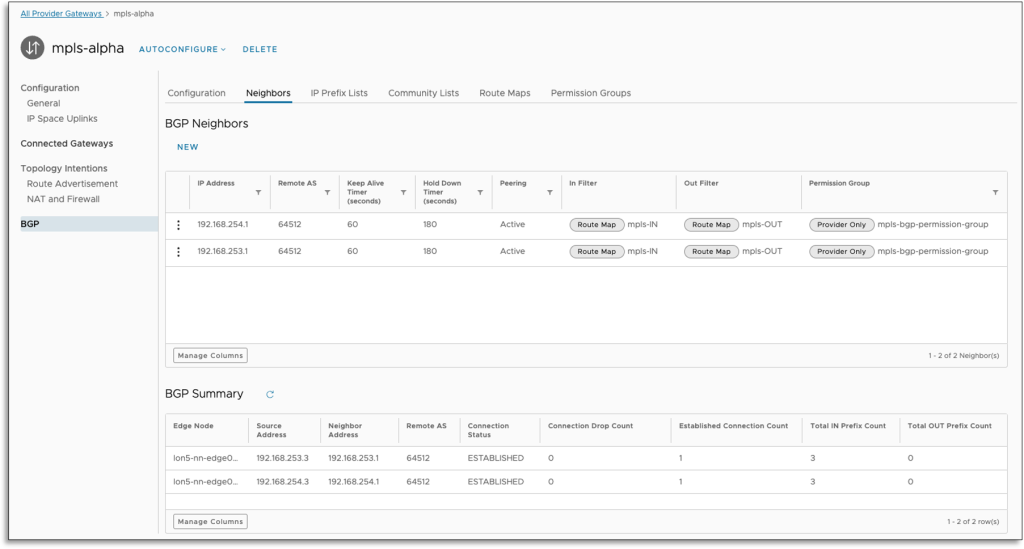This screenshot has width=1024, height=549.
Task: Switch to the IP Prefix Lists tab
Action: tap(339, 93)
